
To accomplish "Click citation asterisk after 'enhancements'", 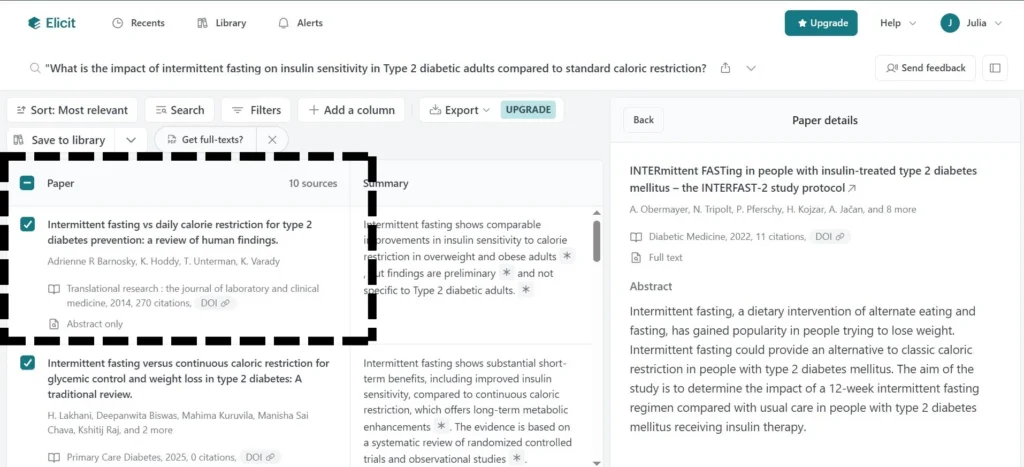I will (x=441, y=427).
